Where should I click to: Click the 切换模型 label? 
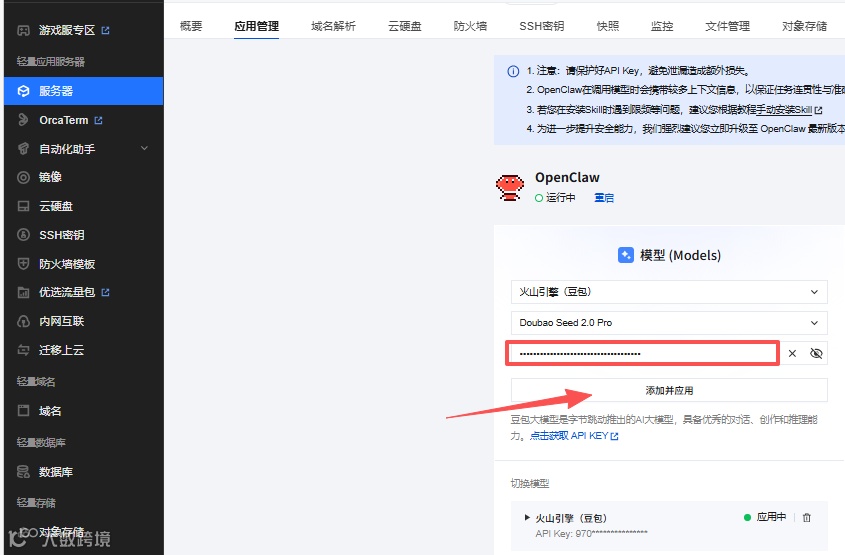pos(530,483)
